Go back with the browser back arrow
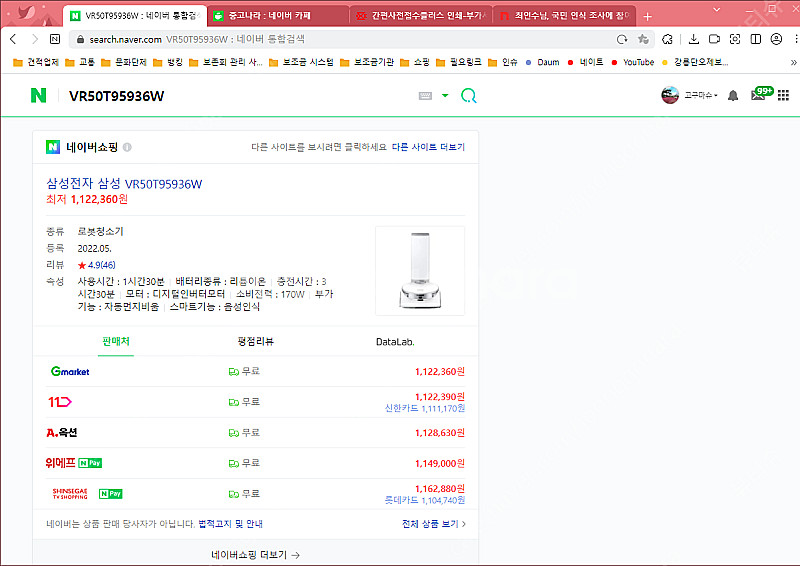The width and height of the screenshot is (800, 566). tap(13, 39)
